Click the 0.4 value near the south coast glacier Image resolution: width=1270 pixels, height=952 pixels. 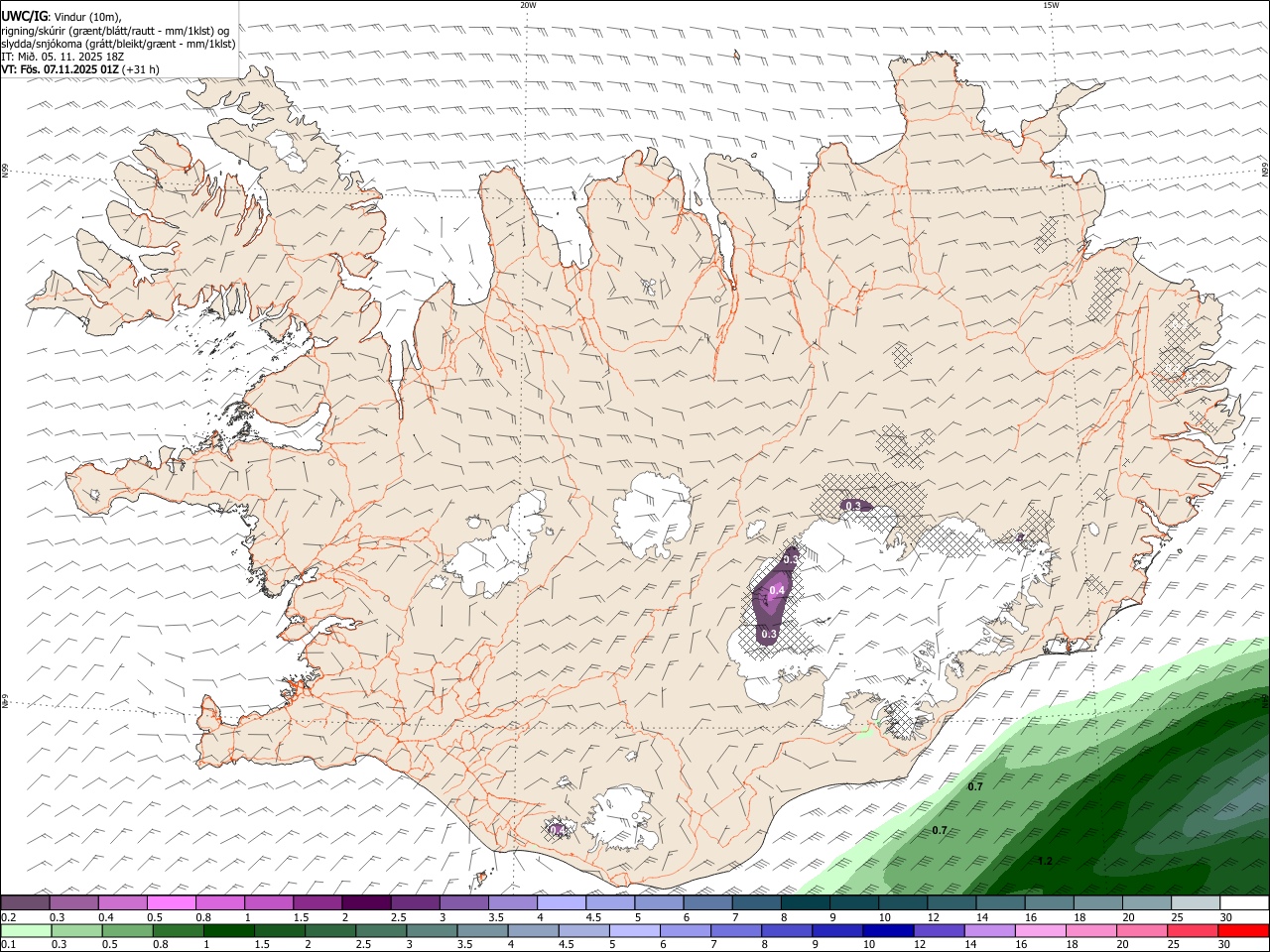557,829
